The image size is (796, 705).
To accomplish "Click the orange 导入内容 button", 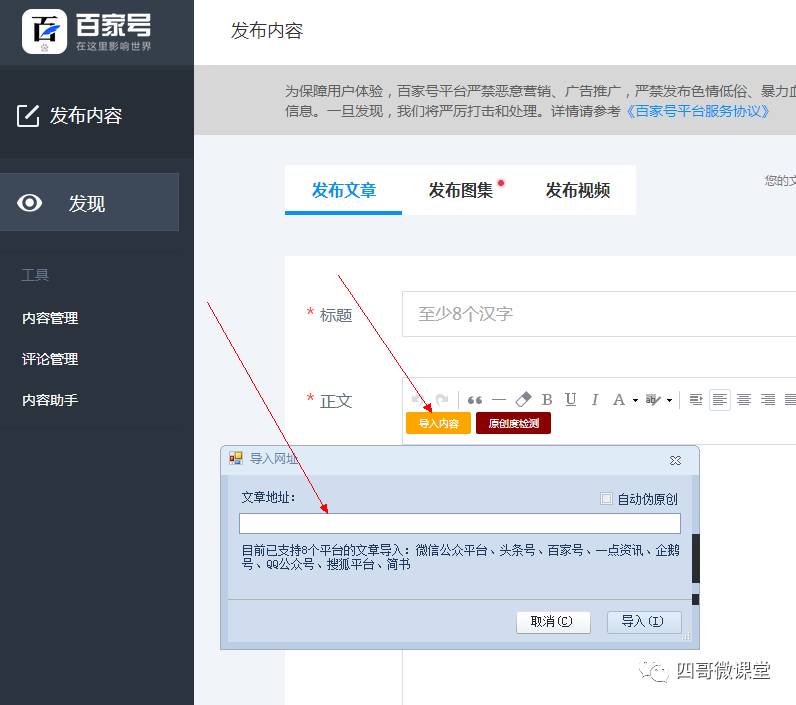I will [x=438, y=423].
